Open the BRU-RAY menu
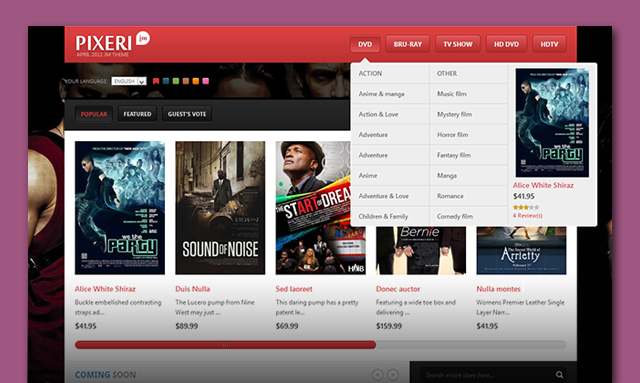The image size is (640, 383). [x=407, y=44]
